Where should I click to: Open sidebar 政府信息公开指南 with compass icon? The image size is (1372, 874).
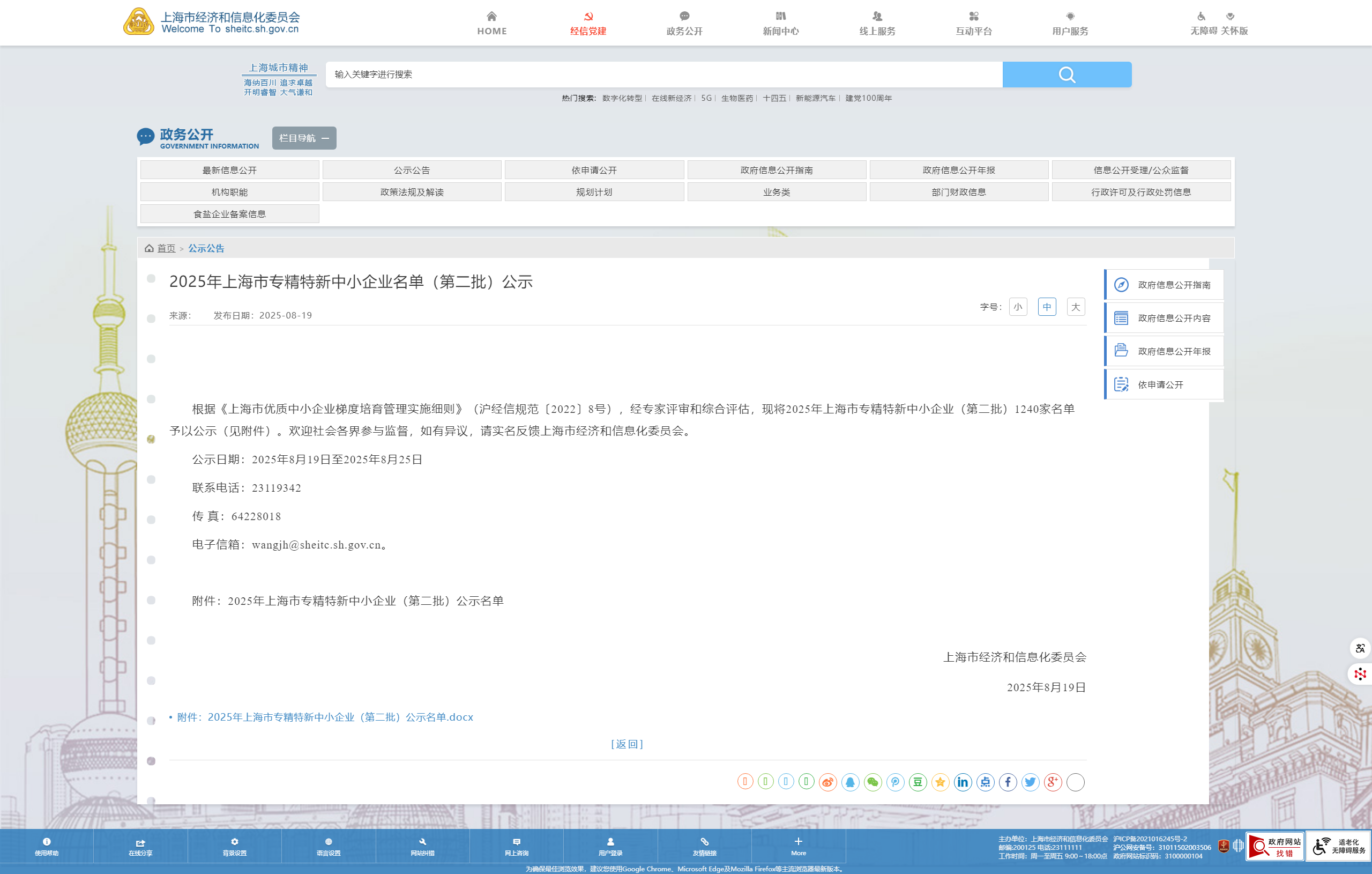[1164, 285]
